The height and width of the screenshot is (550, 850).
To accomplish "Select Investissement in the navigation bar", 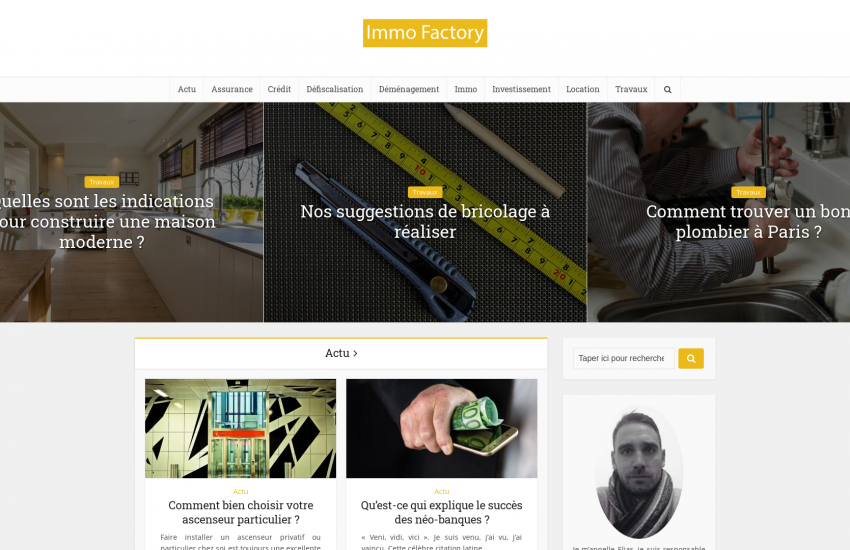I will (x=521, y=89).
